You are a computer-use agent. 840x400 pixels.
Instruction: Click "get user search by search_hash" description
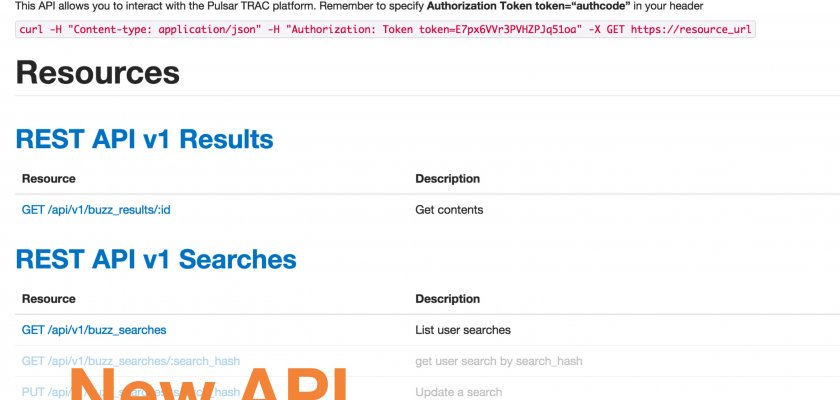click(x=498, y=361)
